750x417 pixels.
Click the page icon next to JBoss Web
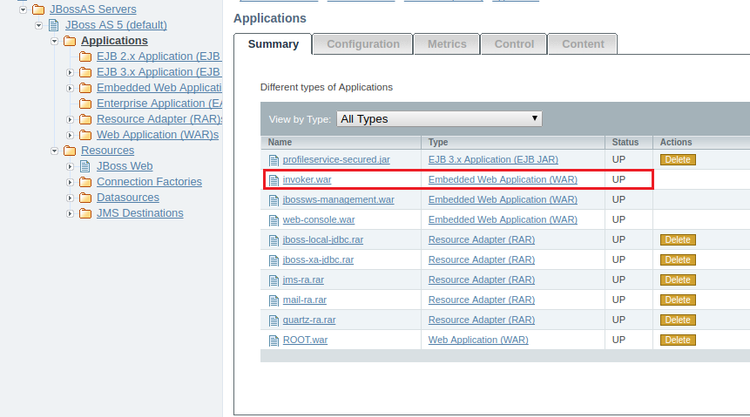point(85,166)
